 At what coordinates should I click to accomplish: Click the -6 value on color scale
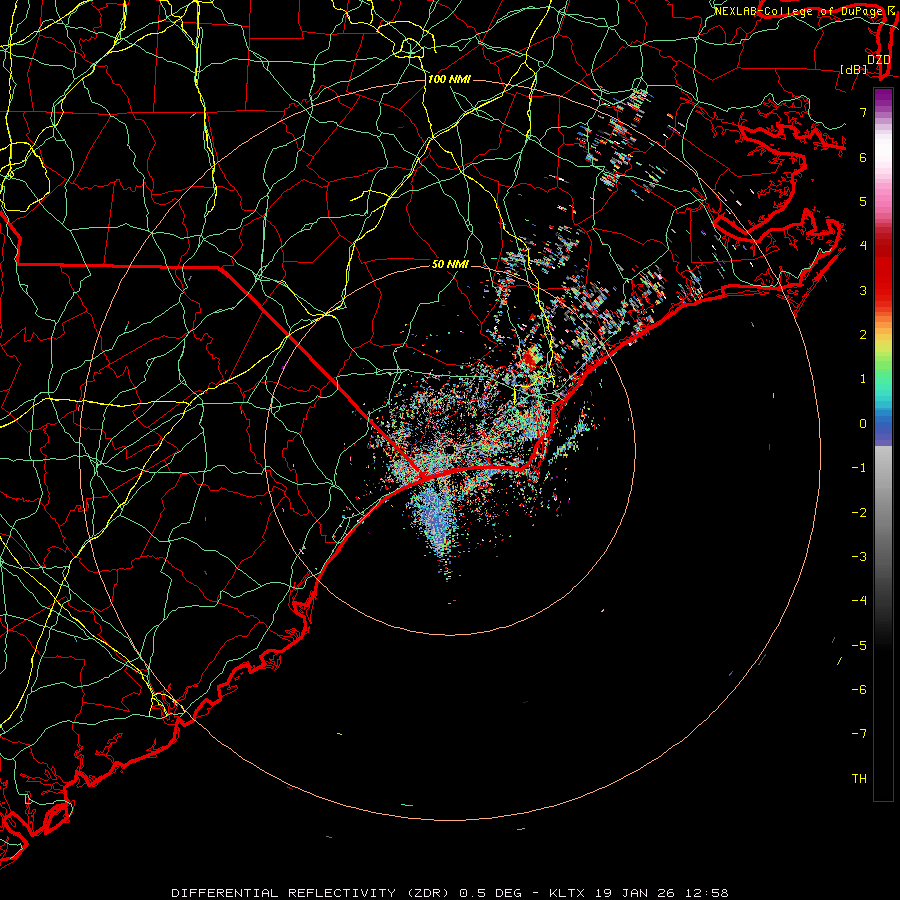click(x=859, y=690)
